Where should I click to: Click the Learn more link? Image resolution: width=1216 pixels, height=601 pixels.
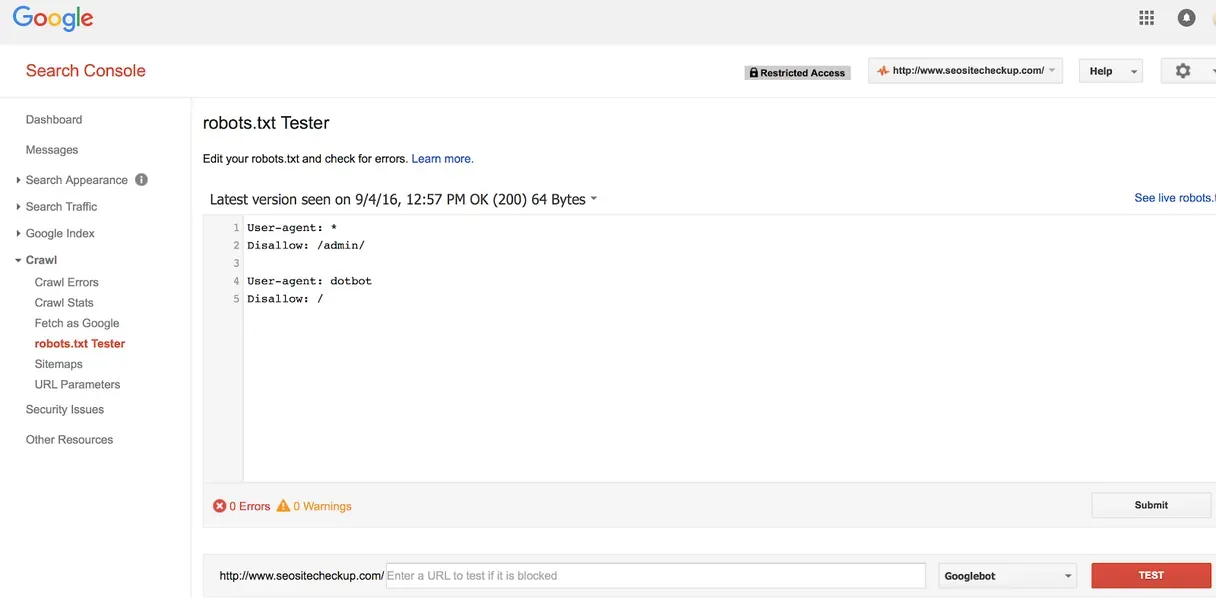point(442,159)
